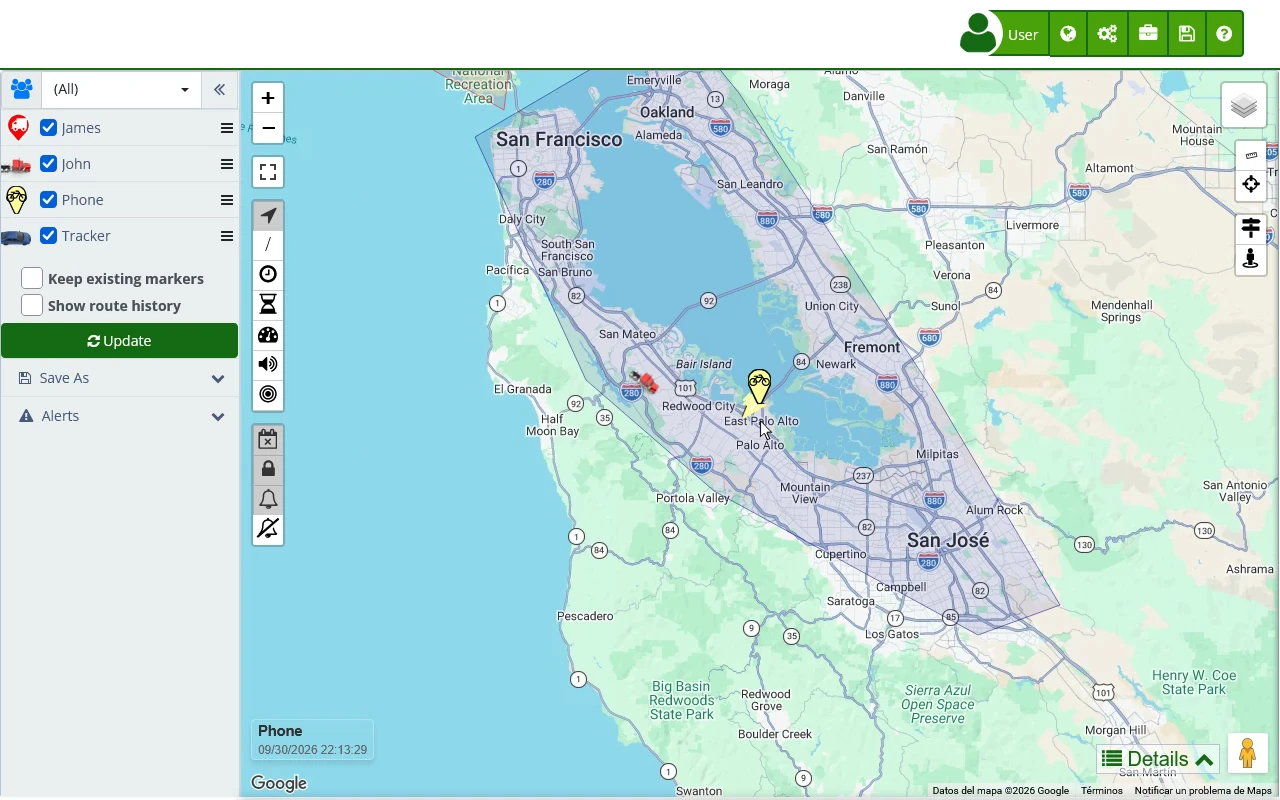This screenshot has height=800, width=1280.
Task: Click the speedometer icon in map toolbar
Action: [x=268, y=335]
